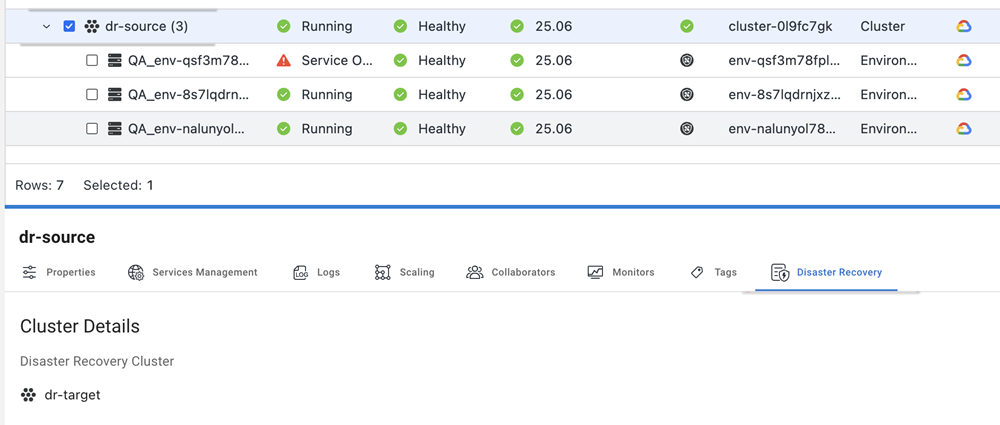The height and width of the screenshot is (425, 1000).
Task: Open the Properties tab
Action: coord(59,272)
